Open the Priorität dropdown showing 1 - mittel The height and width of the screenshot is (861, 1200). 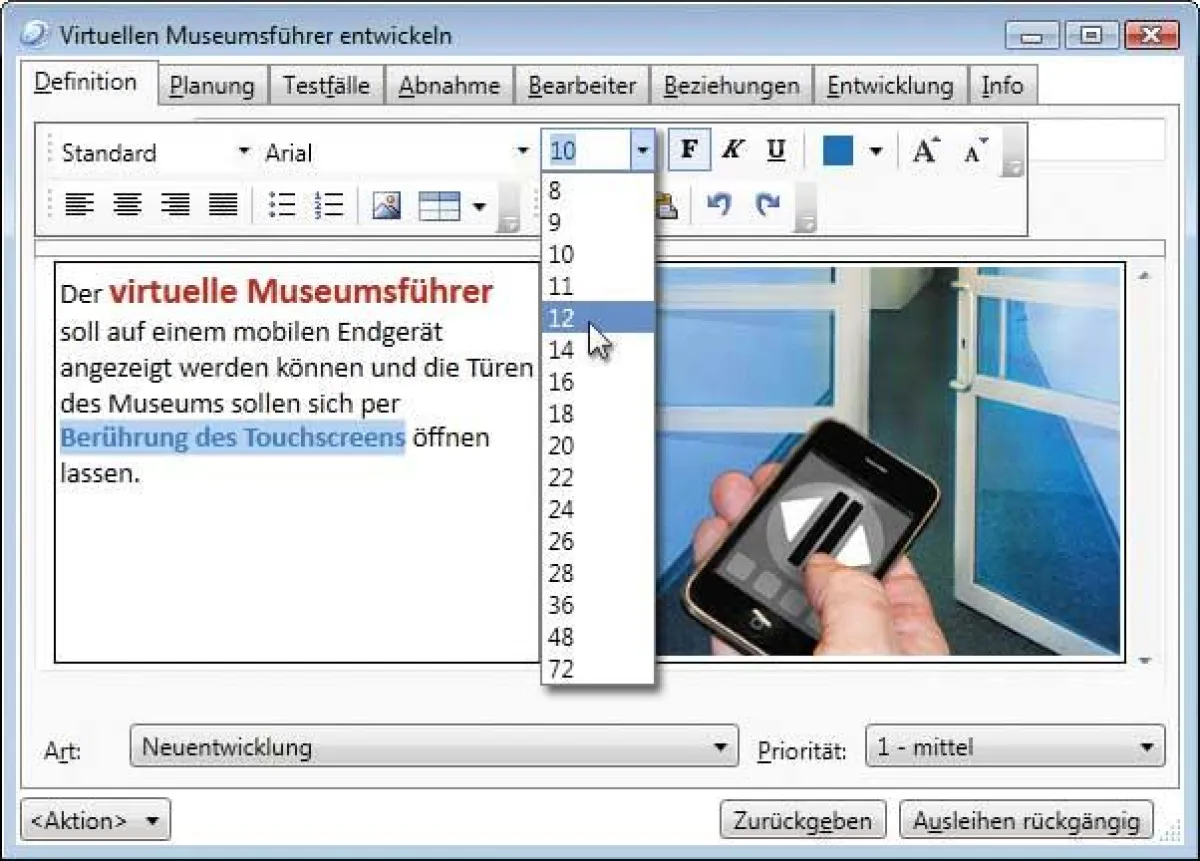[1015, 747]
